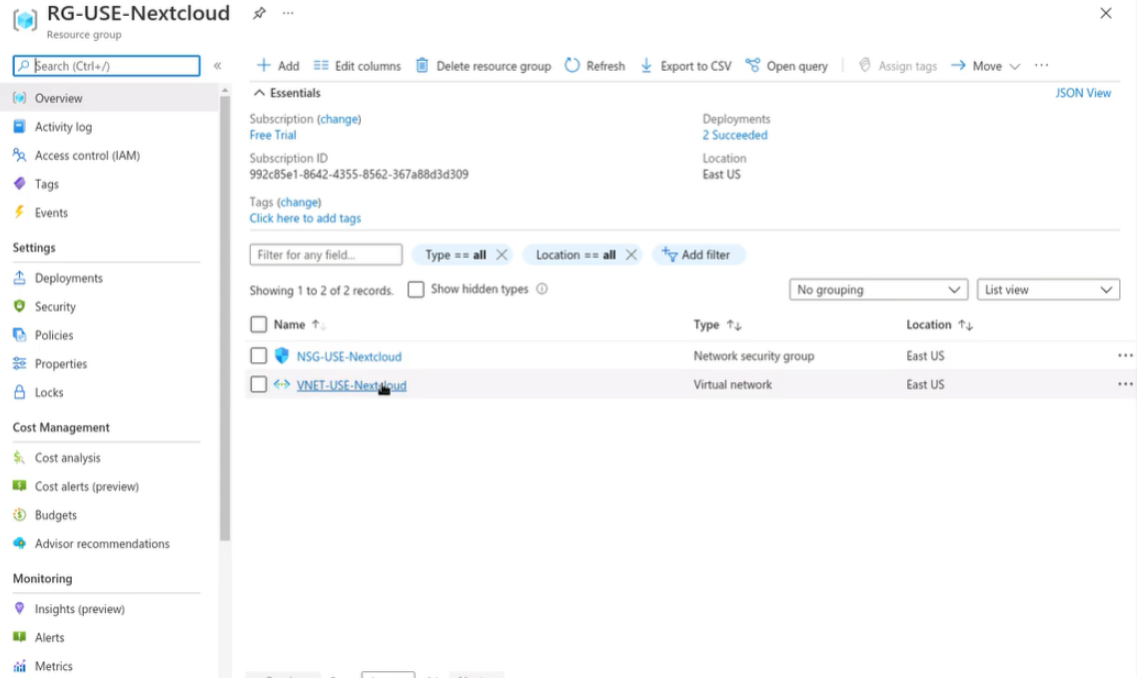
Task: Open Access control (IAM)
Action: (x=87, y=155)
